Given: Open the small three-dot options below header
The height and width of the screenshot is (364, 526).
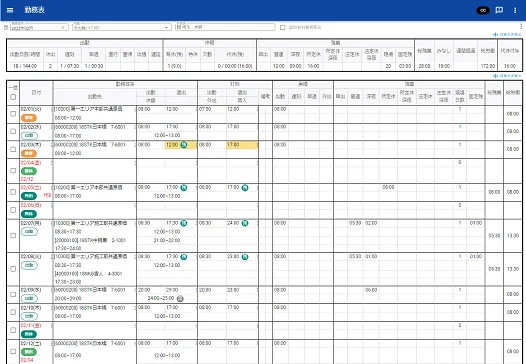Looking at the screenshot, I should pos(521,27).
